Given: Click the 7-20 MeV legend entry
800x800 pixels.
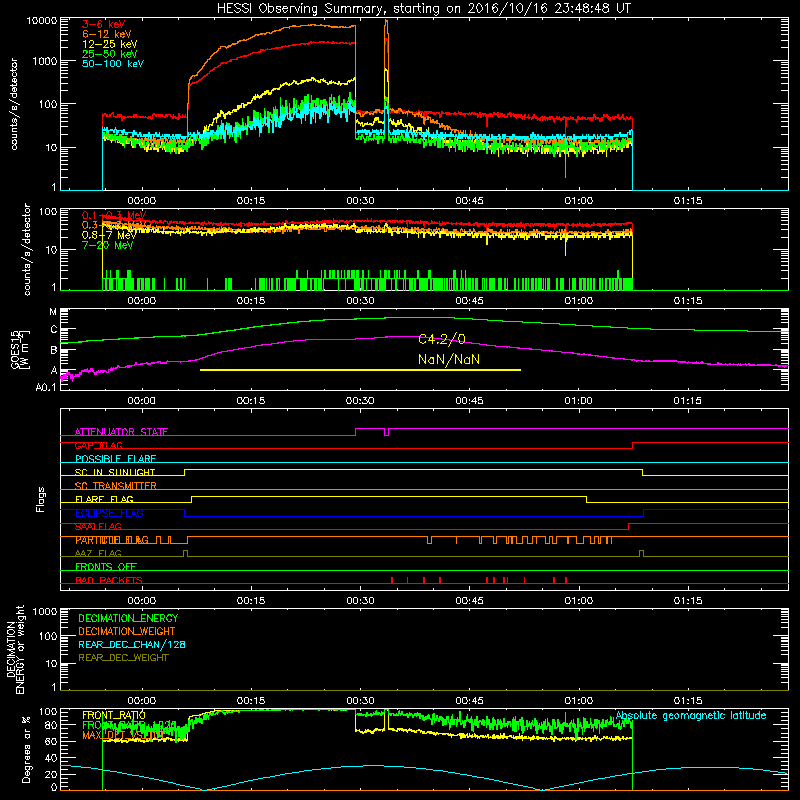Looking at the screenshot, I should coord(107,245).
